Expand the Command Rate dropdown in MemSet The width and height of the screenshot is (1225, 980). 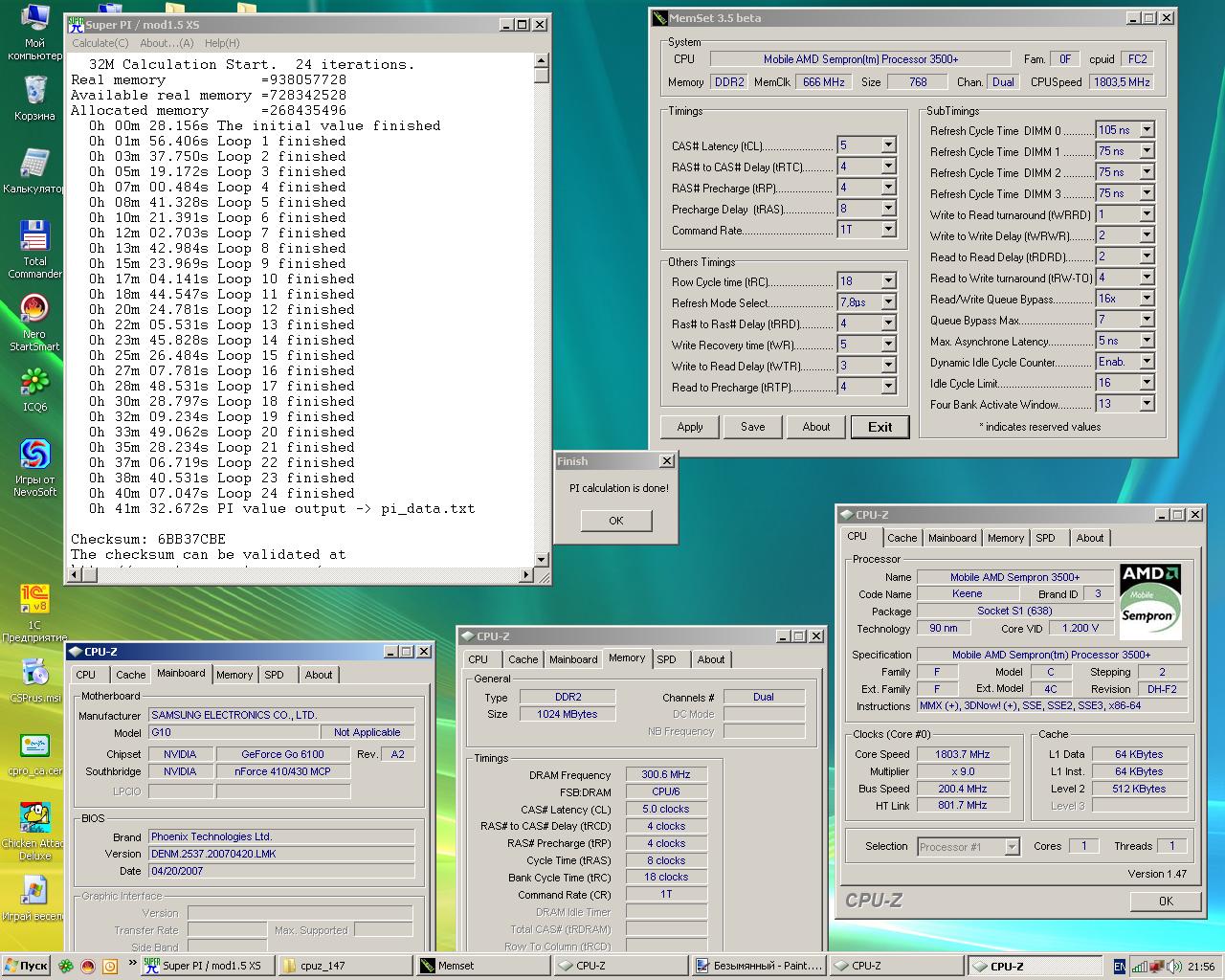click(x=888, y=230)
